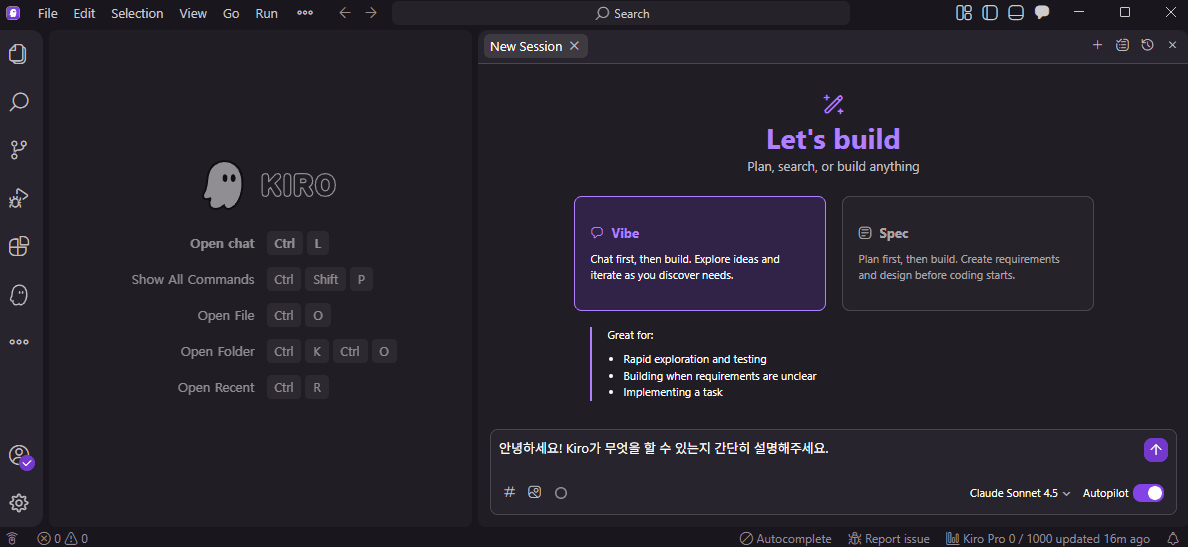Open the Explorer view in activity bar
Viewport: 1188px width, 547px height.
point(18,54)
